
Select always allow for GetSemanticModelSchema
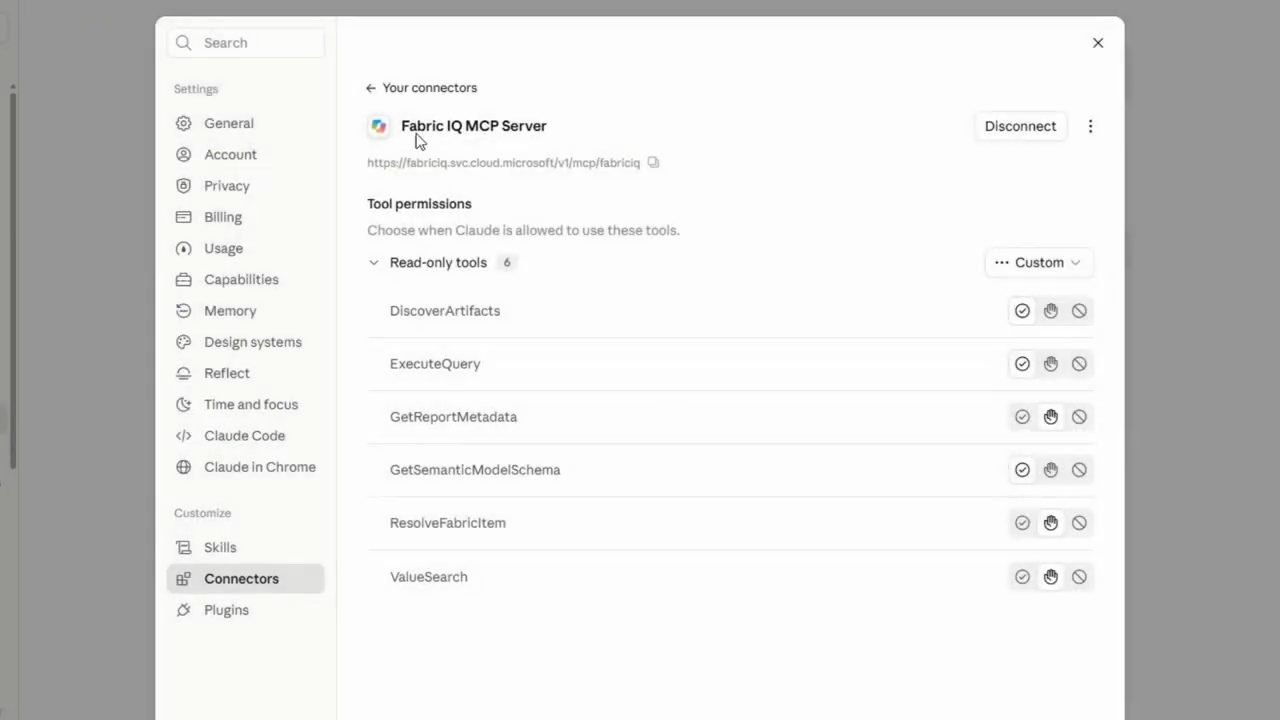pyautogui.click(x=1022, y=470)
